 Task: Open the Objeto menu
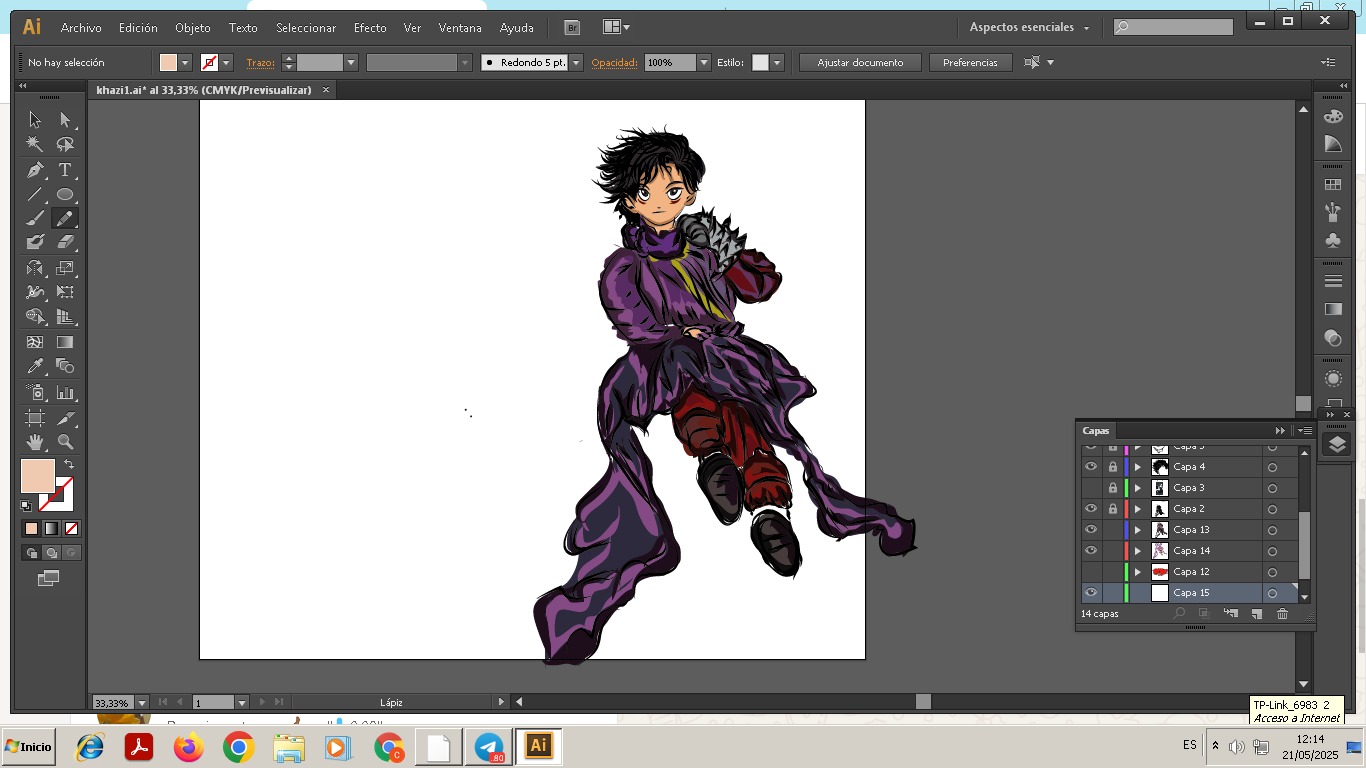click(193, 28)
